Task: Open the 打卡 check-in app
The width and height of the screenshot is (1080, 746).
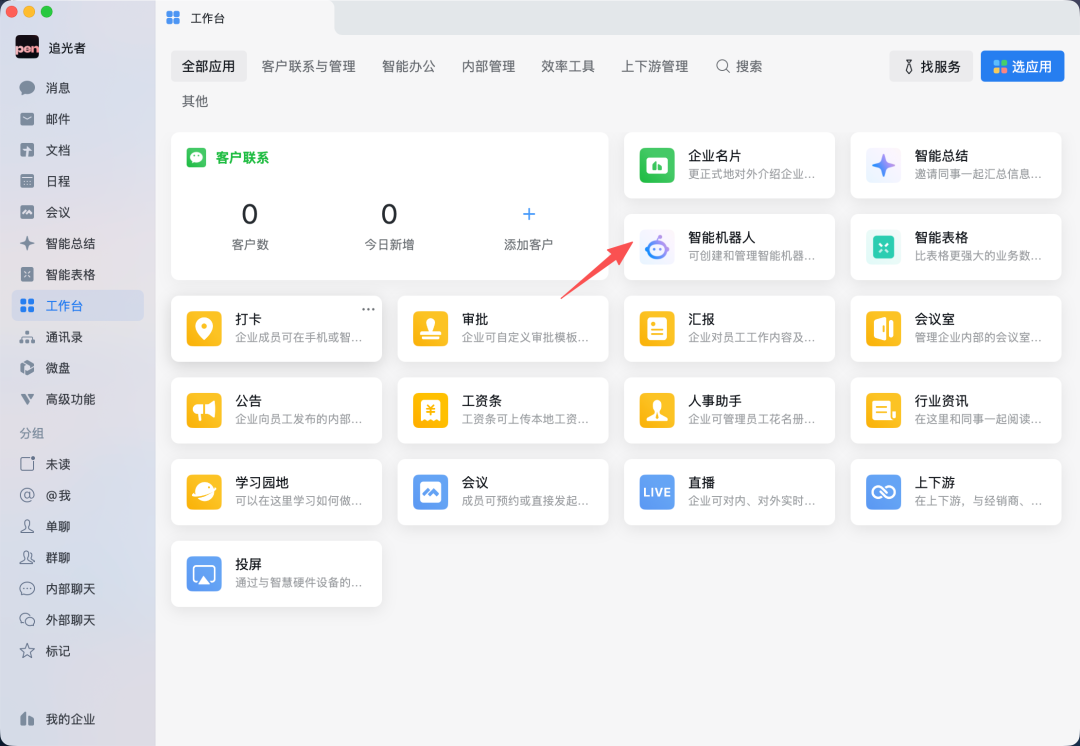Action: coord(276,328)
